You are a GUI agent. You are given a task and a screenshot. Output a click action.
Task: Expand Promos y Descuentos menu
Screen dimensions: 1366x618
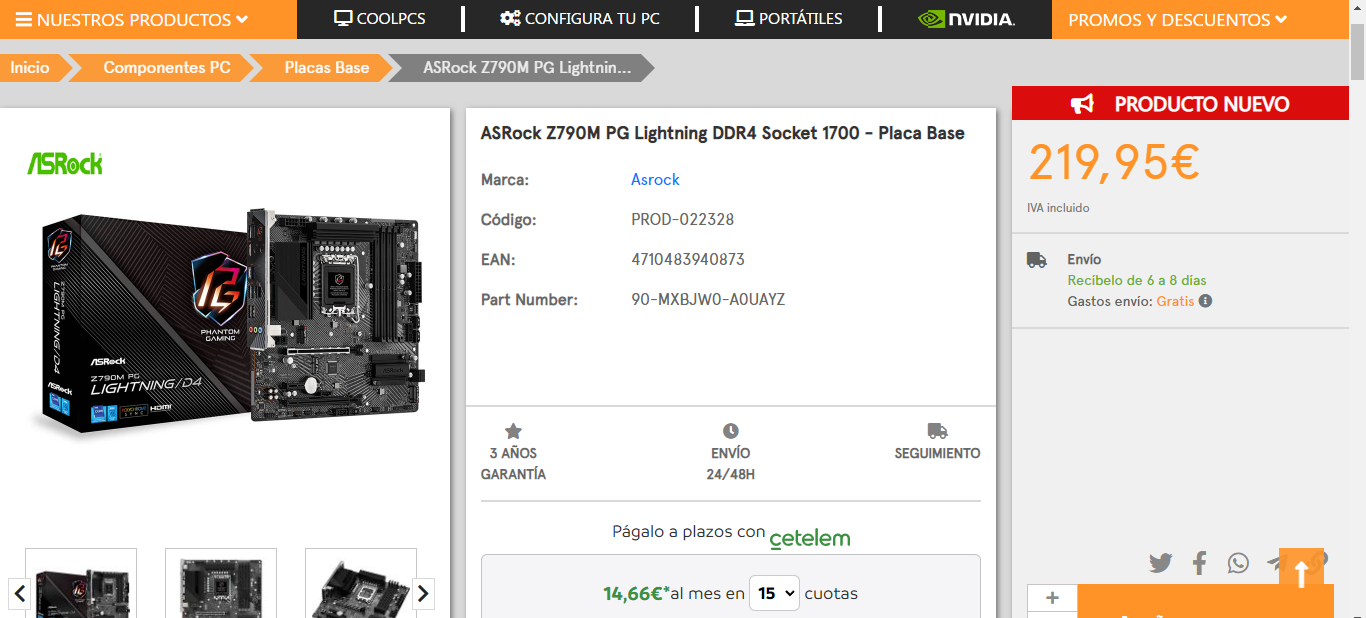click(1177, 20)
